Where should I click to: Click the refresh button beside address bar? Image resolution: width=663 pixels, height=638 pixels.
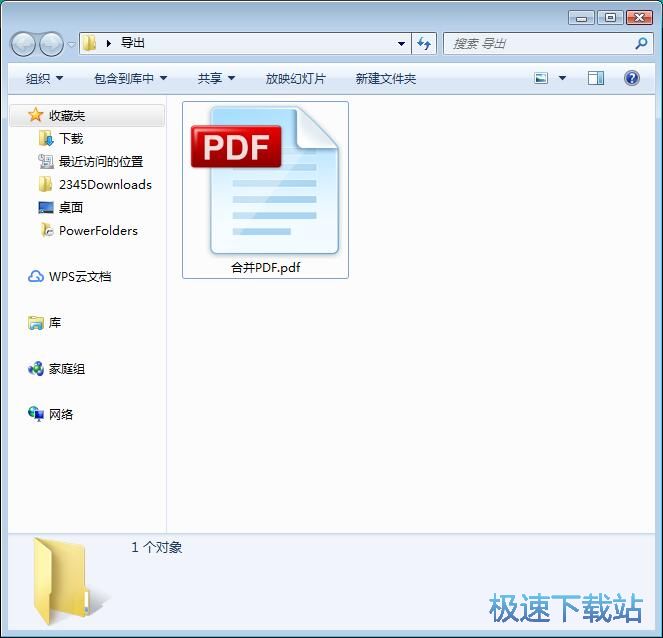click(x=424, y=43)
